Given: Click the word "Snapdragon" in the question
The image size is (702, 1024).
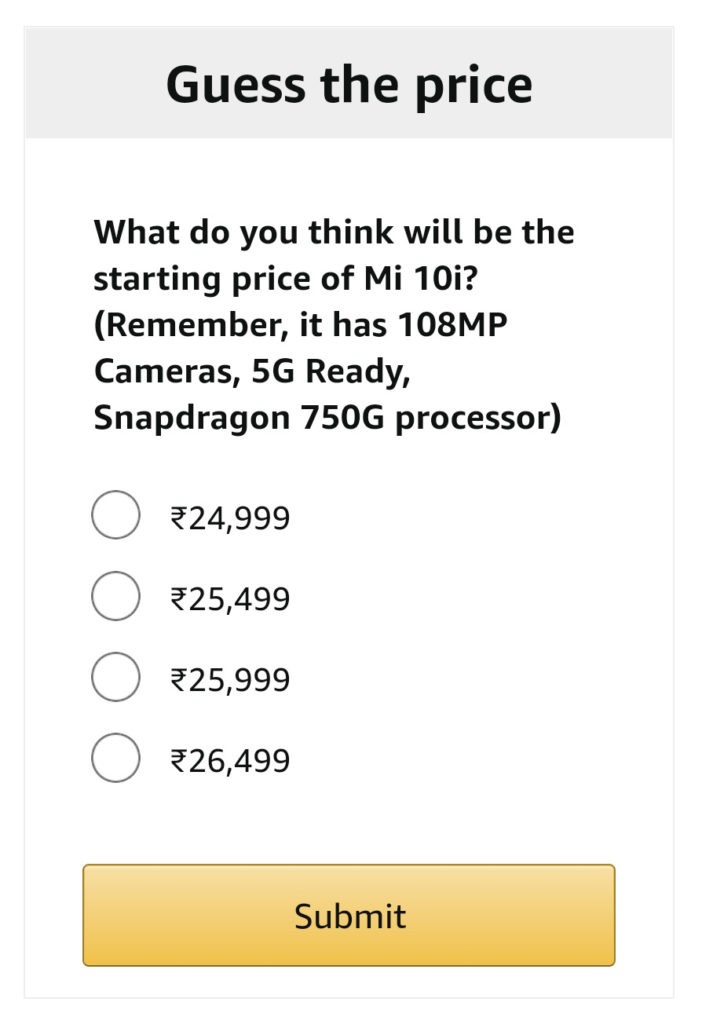Looking at the screenshot, I should 191,418.
